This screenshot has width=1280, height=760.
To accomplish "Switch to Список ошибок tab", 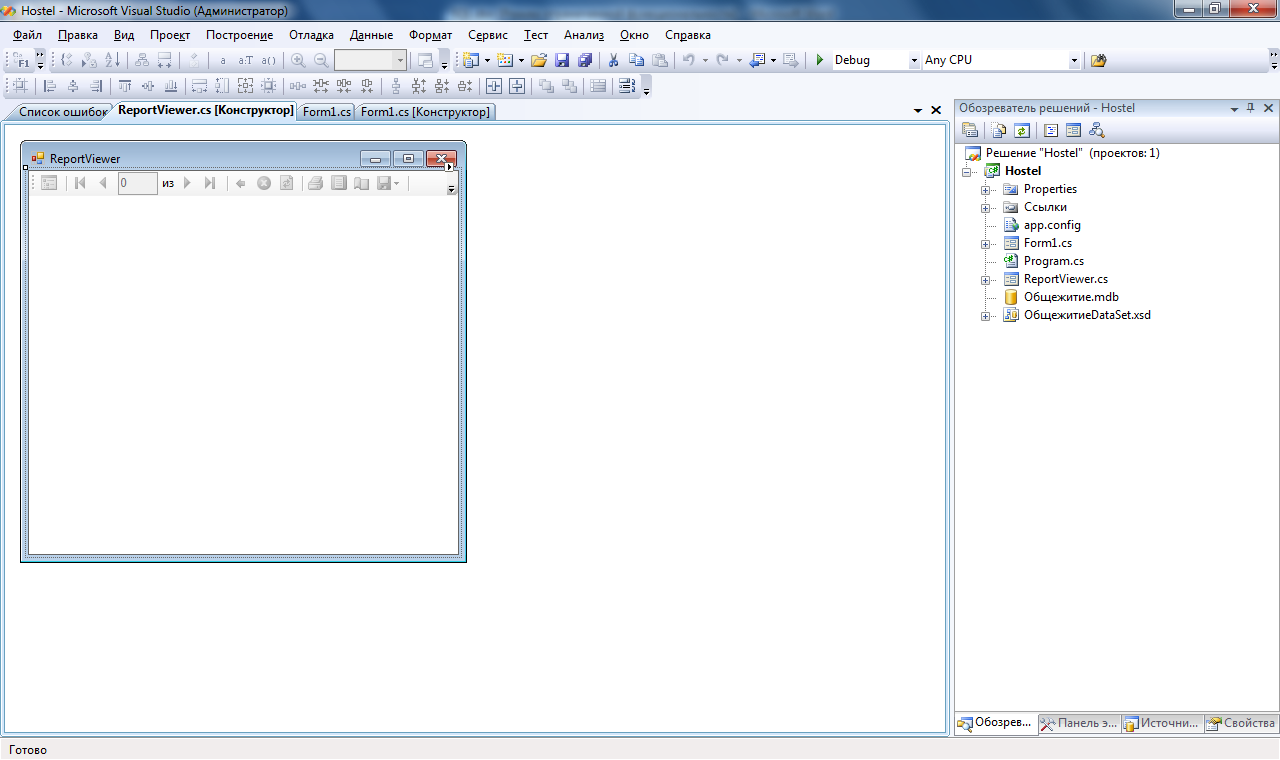I will click(60, 112).
